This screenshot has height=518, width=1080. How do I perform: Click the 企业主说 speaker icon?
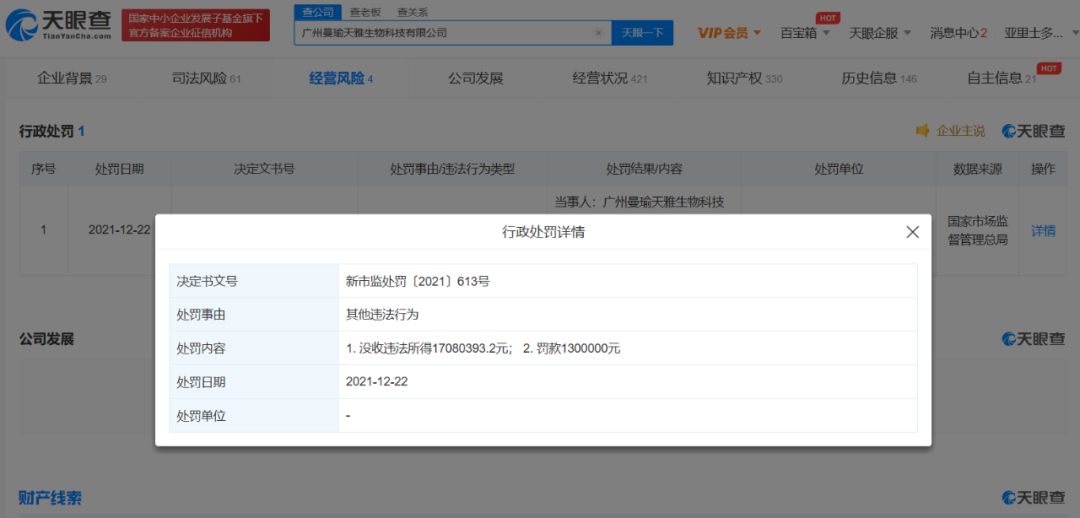pos(922,131)
